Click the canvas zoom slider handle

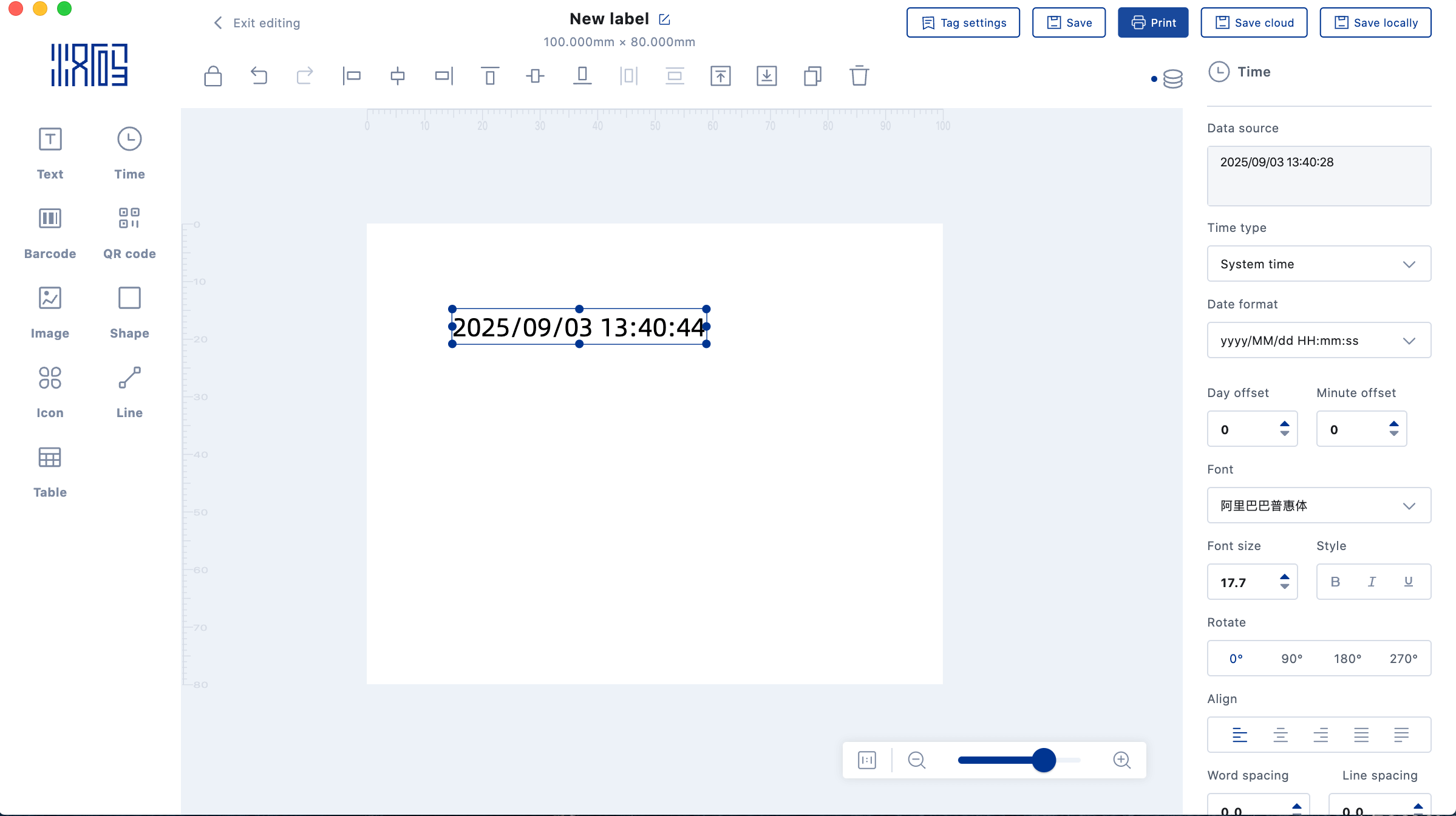coord(1044,760)
